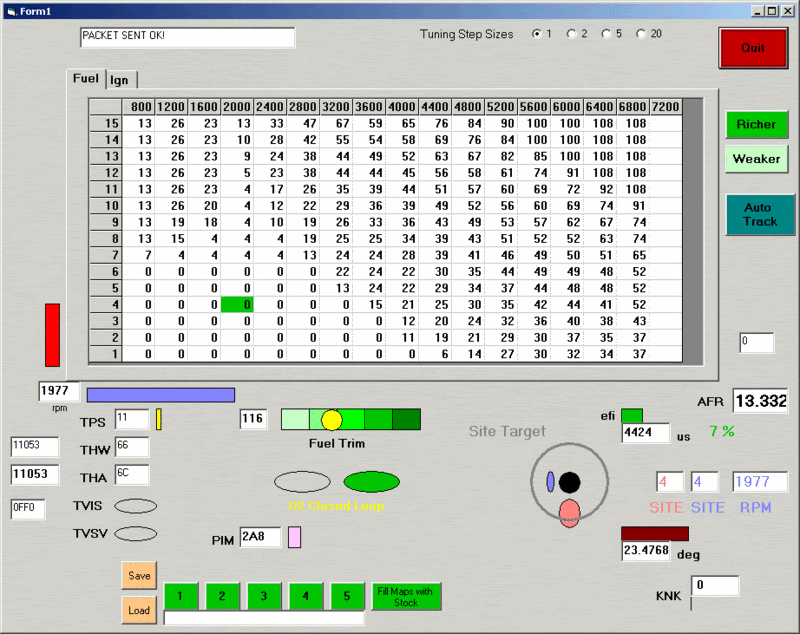
Task: Click the Richer button
Action: (756, 124)
